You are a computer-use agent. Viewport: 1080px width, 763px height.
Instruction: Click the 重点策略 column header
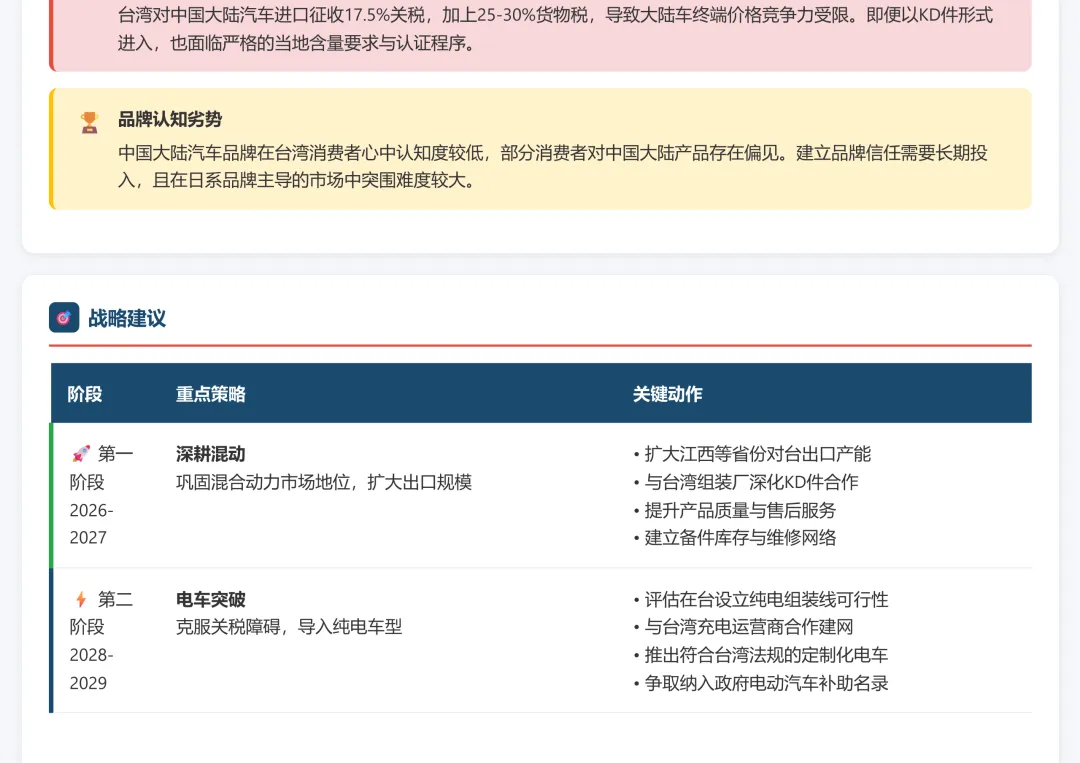pos(211,394)
